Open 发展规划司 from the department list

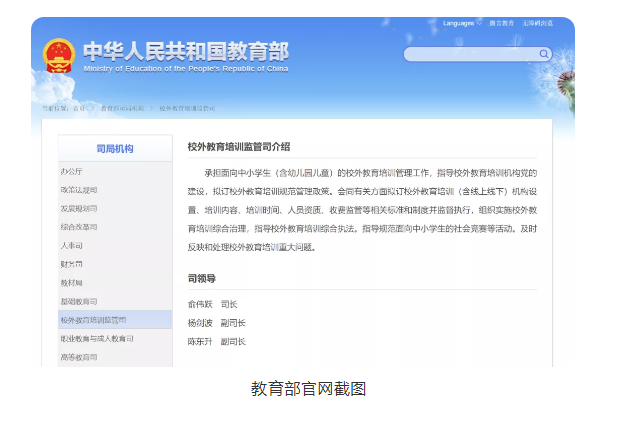coord(79,208)
